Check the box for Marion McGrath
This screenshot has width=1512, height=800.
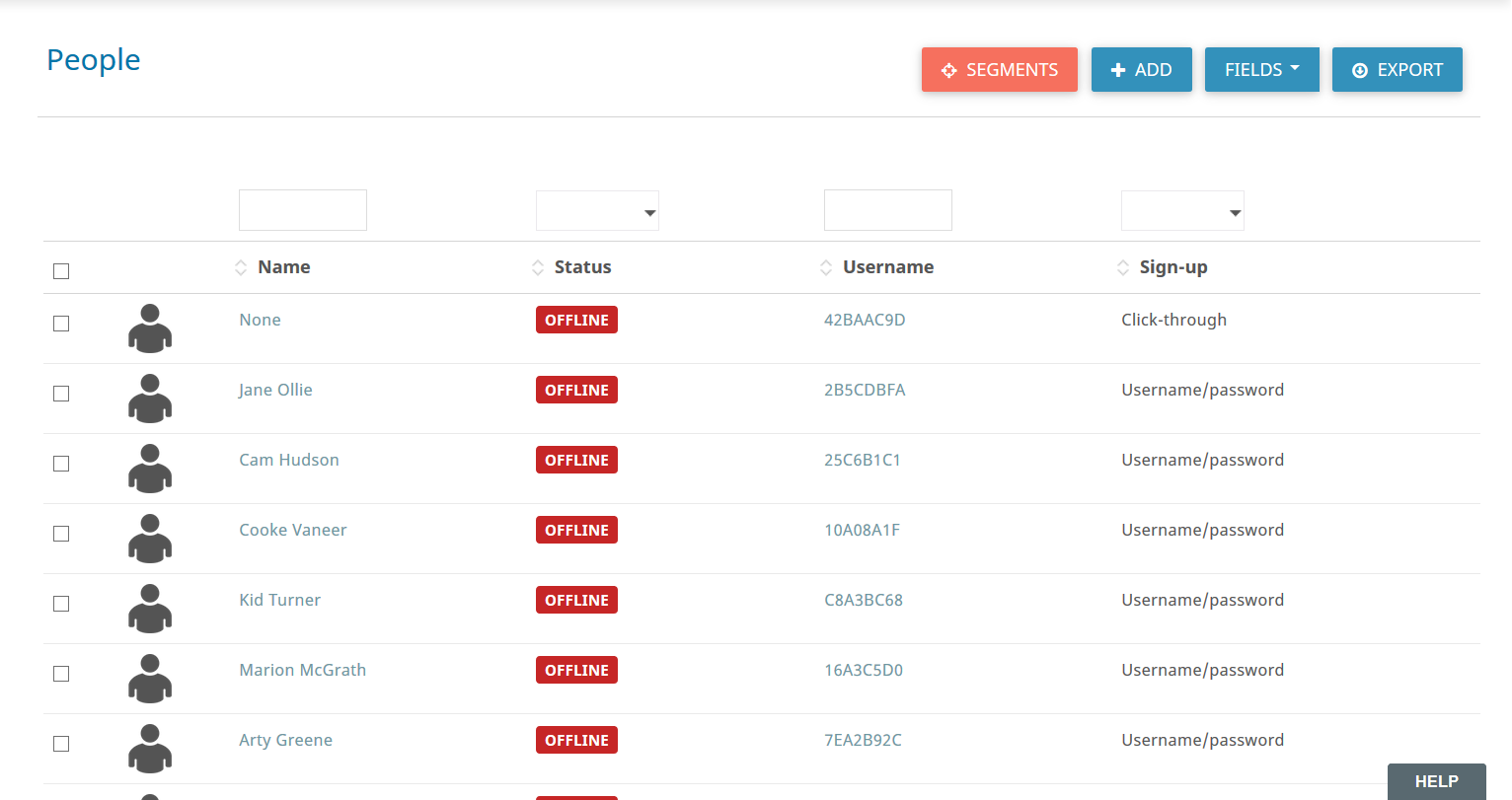pos(61,674)
